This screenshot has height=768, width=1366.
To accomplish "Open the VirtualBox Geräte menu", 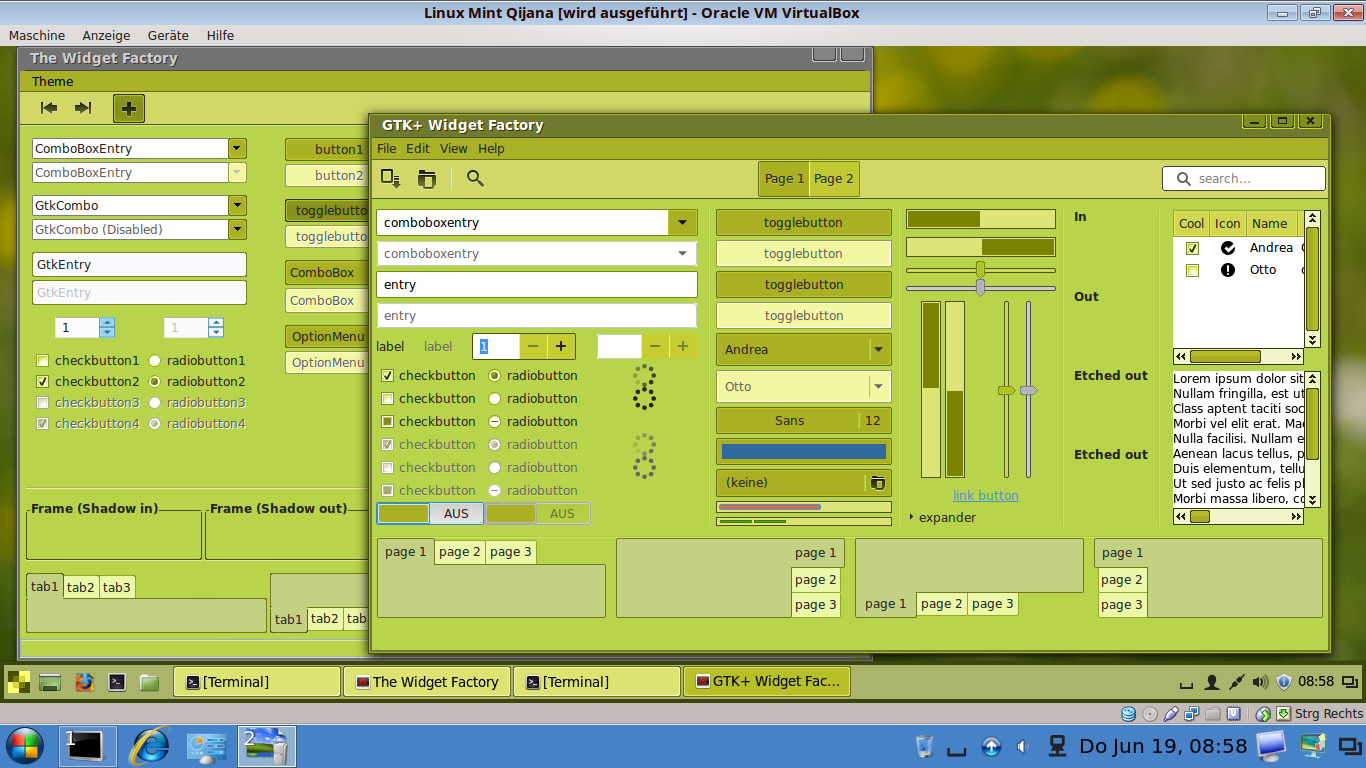I will [168, 35].
